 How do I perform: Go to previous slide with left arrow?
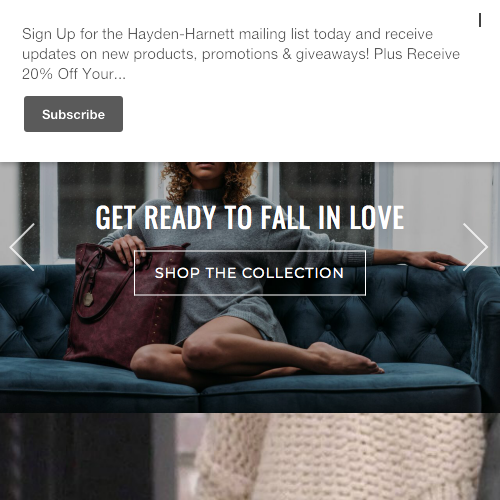pyautogui.click(x=22, y=247)
